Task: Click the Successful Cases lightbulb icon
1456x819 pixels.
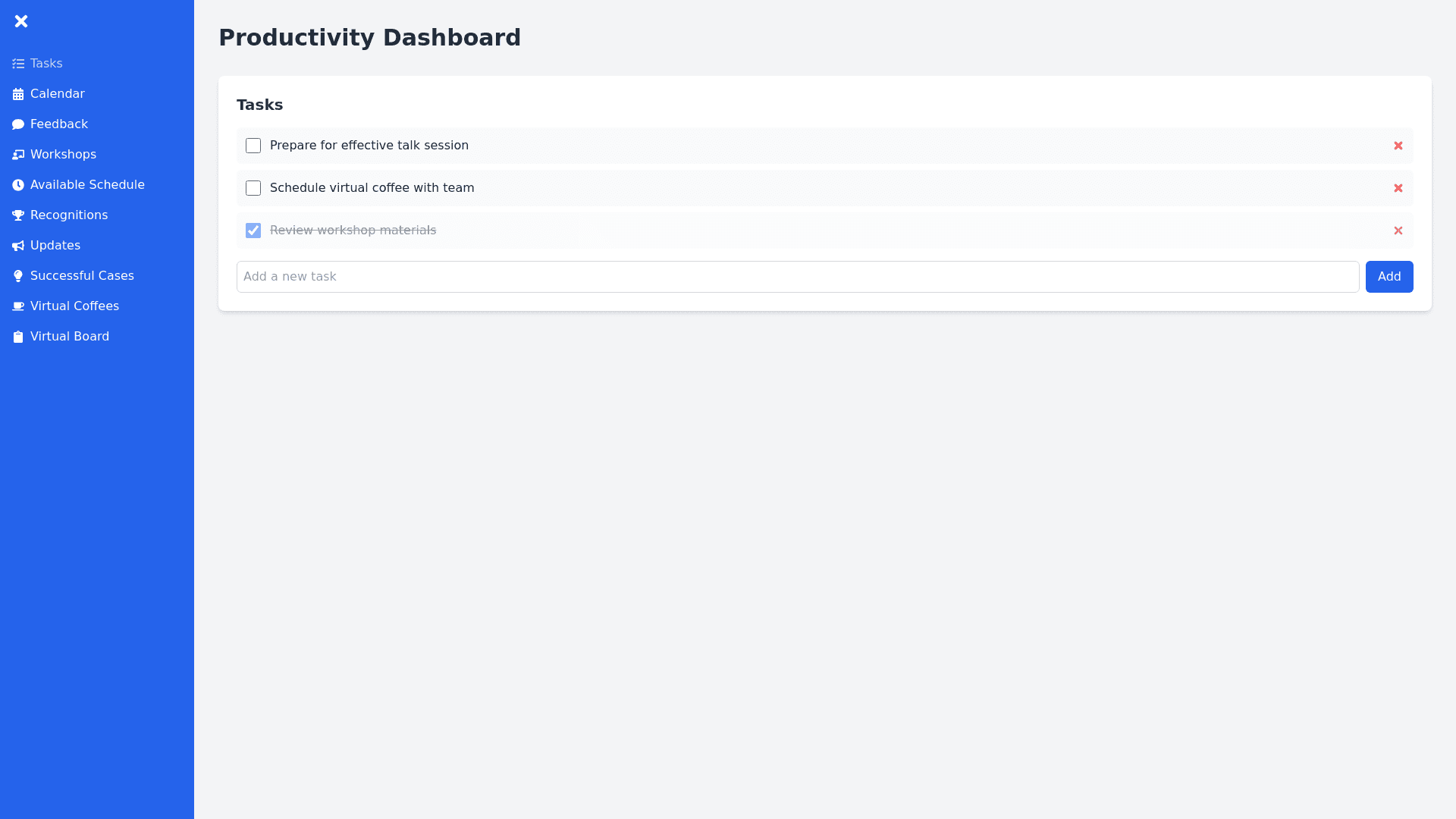Action: (x=18, y=276)
